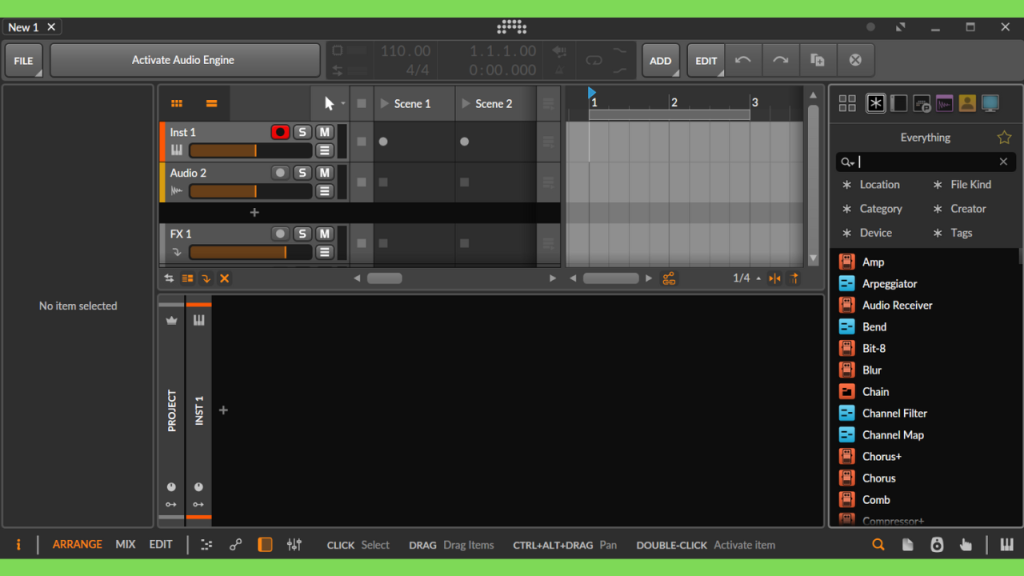Adjust FX 1 volume fader
This screenshot has height=576, width=1024.
click(250, 252)
